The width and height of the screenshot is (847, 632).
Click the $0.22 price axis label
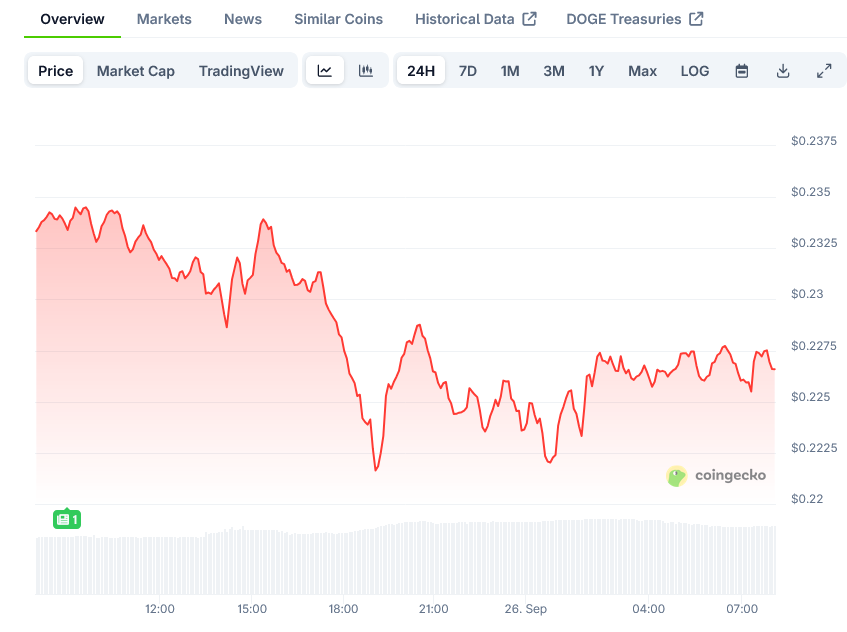(x=807, y=499)
